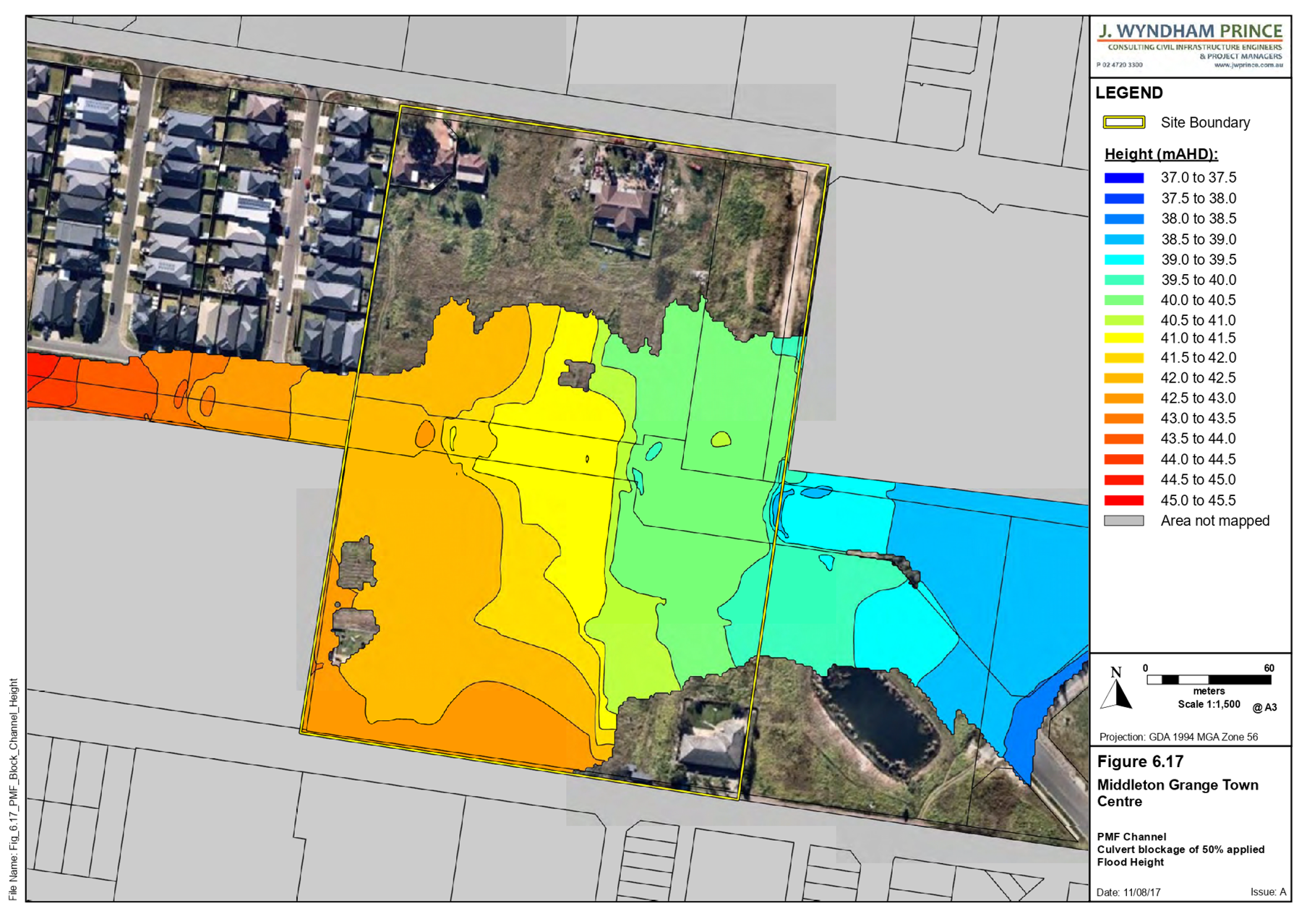
Task: Click 'Middleton Grange Town Centre' title
Action: 1178,793
